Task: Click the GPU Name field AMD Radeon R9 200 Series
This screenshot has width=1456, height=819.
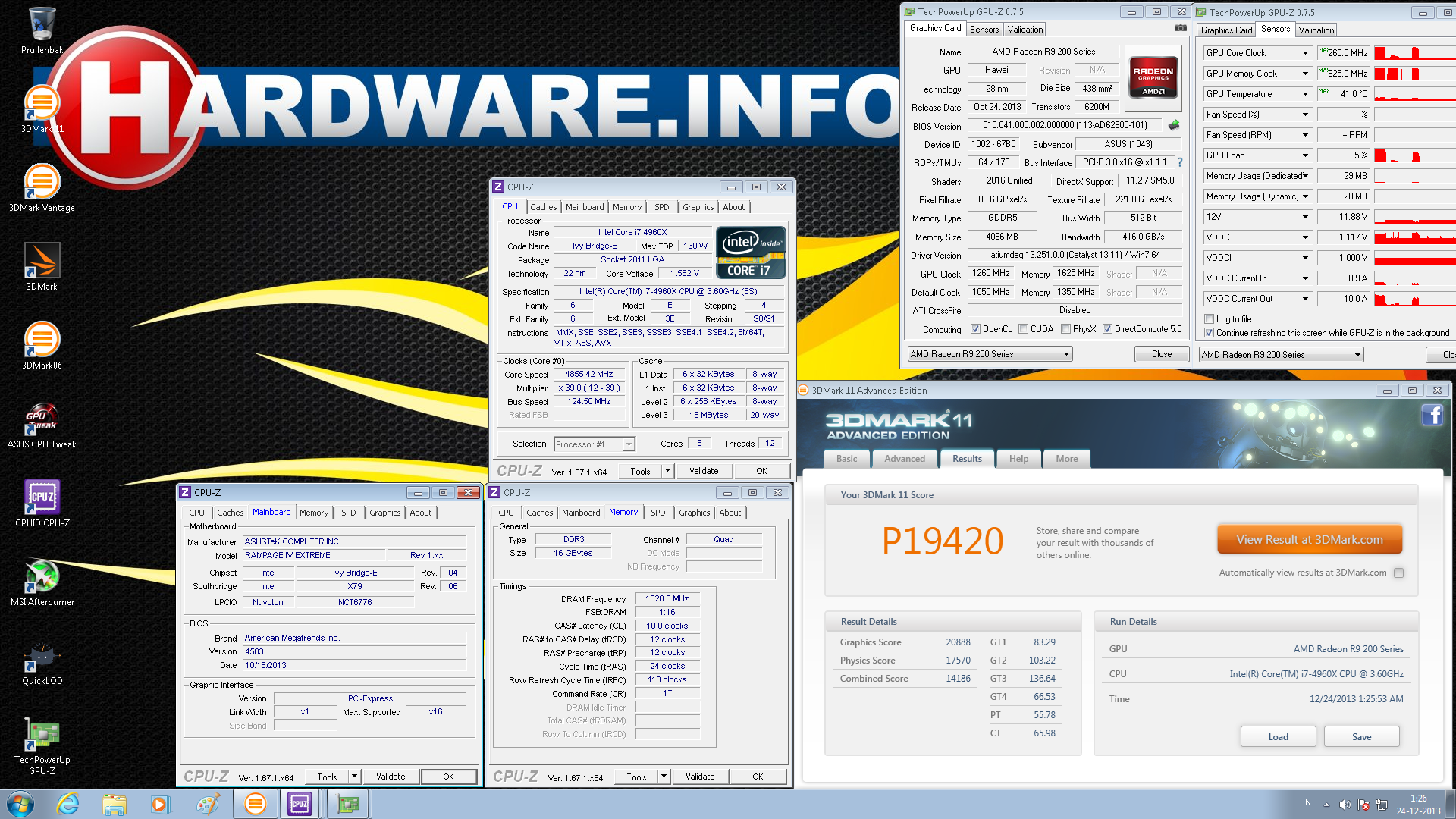Action: pyautogui.click(x=1043, y=52)
